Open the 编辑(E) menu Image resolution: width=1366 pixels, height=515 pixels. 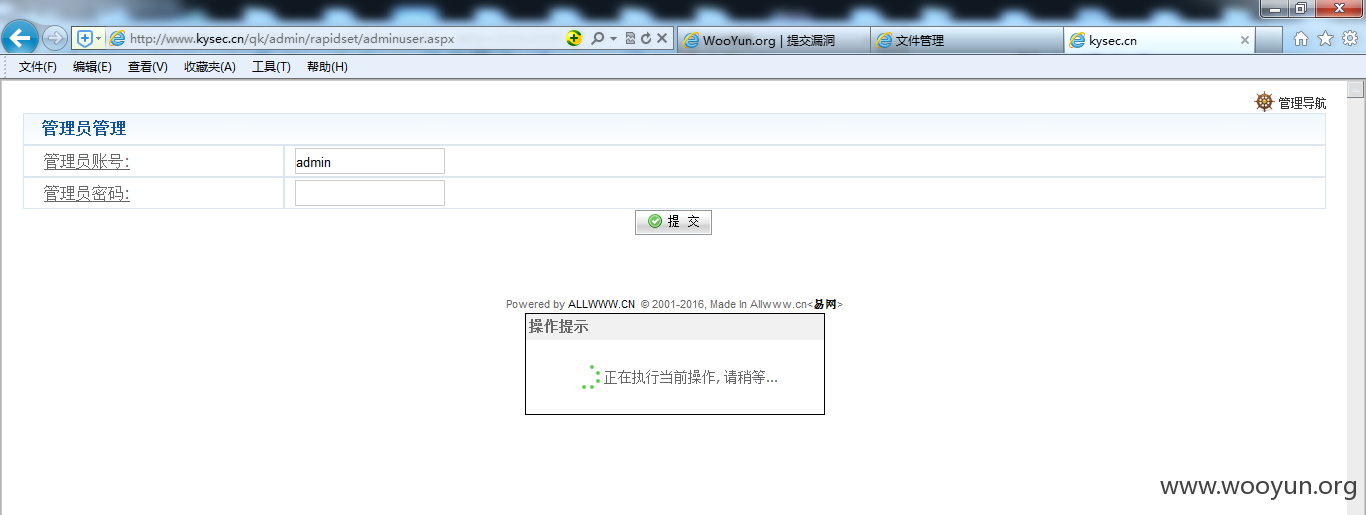[92, 67]
